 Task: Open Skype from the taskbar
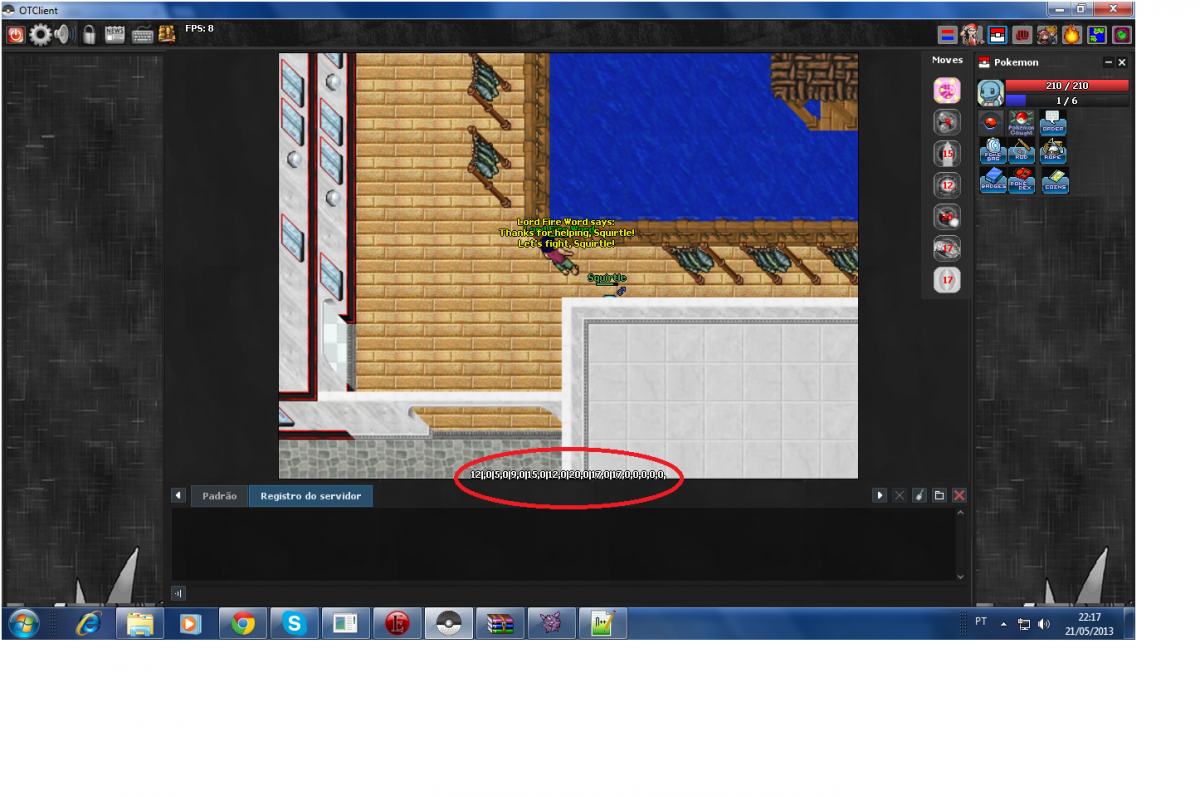pyautogui.click(x=294, y=623)
